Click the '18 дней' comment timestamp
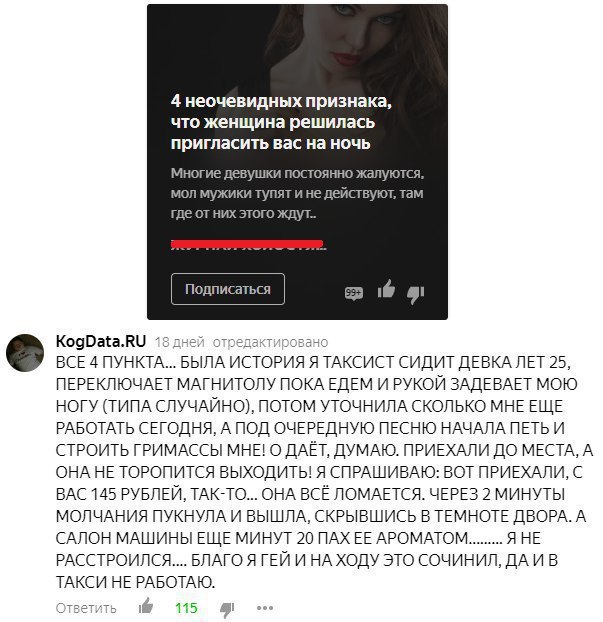The image size is (603, 622). click(179, 342)
